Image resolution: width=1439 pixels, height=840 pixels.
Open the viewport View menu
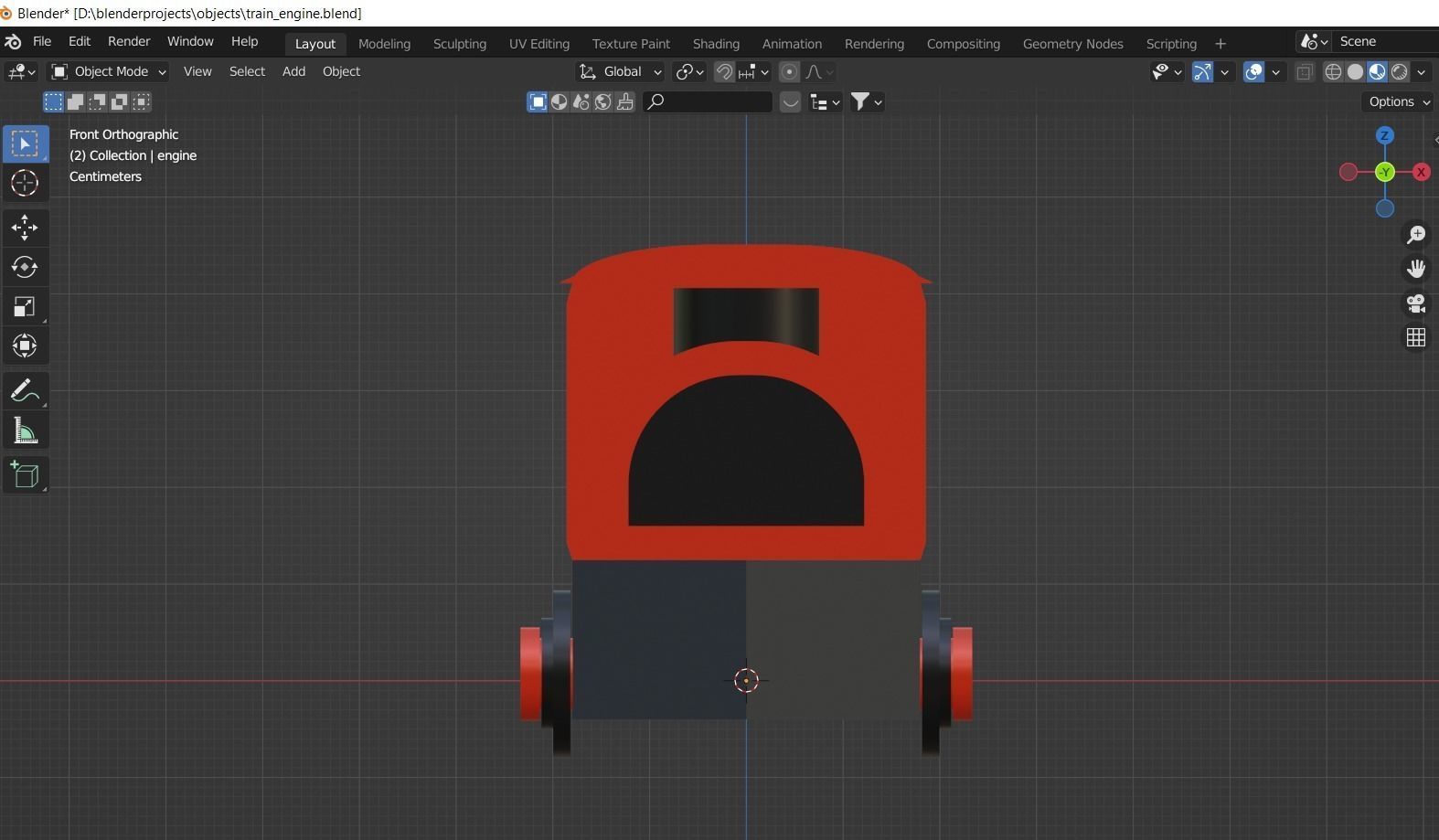[197, 71]
